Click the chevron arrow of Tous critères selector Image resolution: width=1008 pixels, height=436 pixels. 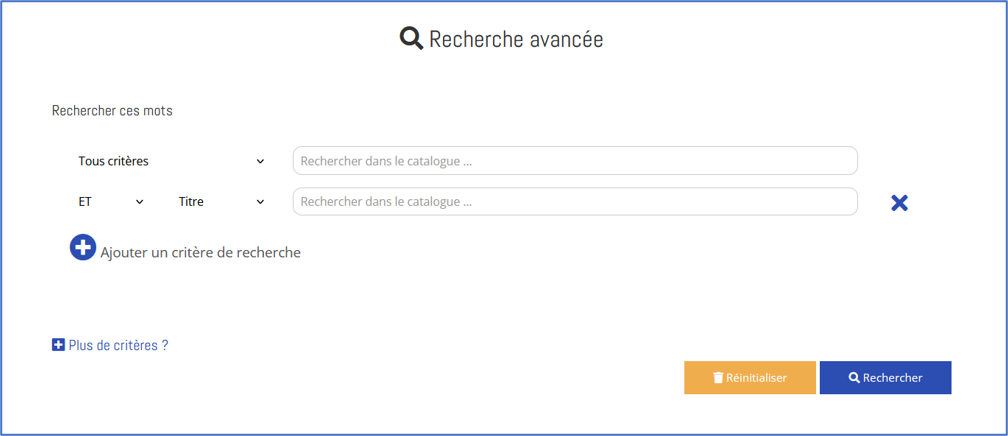[x=260, y=161]
